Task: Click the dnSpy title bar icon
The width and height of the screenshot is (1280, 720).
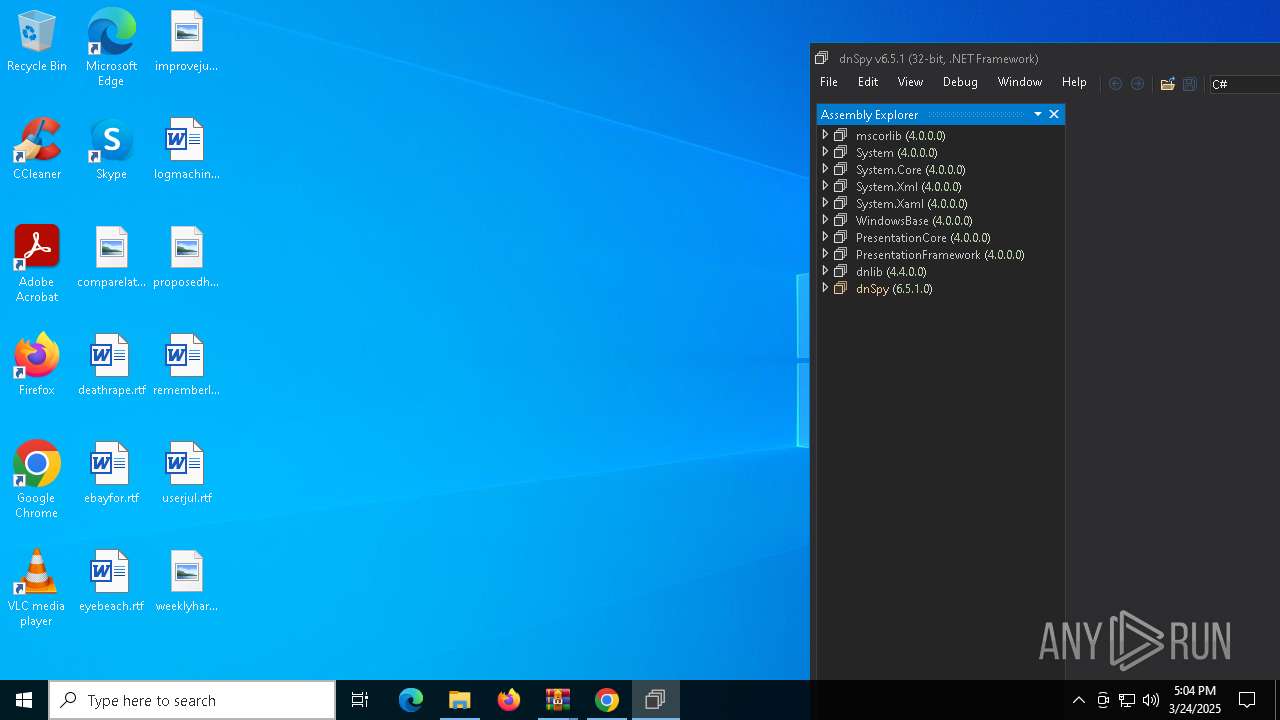Action: pos(822,58)
